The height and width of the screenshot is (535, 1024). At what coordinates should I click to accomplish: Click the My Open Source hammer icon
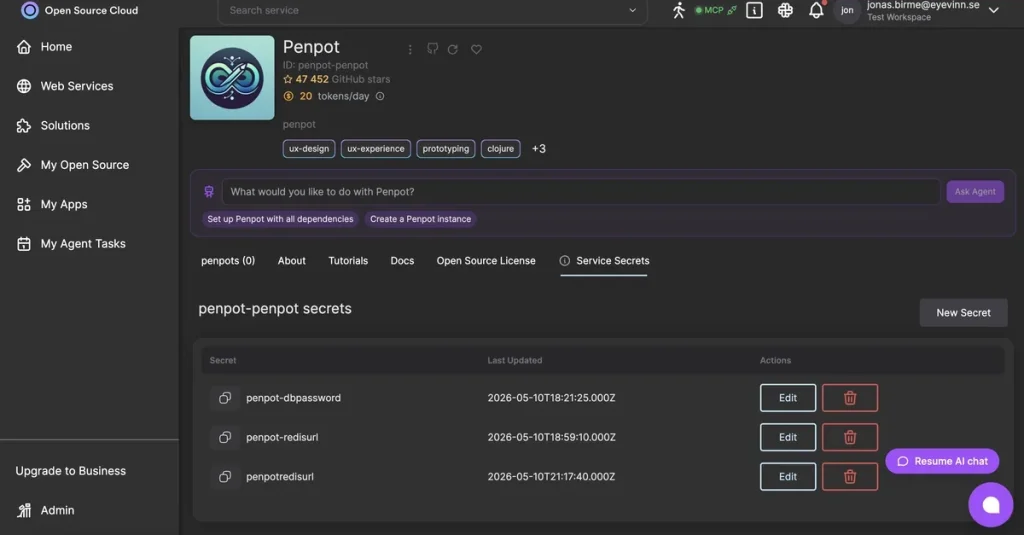(24, 165)
